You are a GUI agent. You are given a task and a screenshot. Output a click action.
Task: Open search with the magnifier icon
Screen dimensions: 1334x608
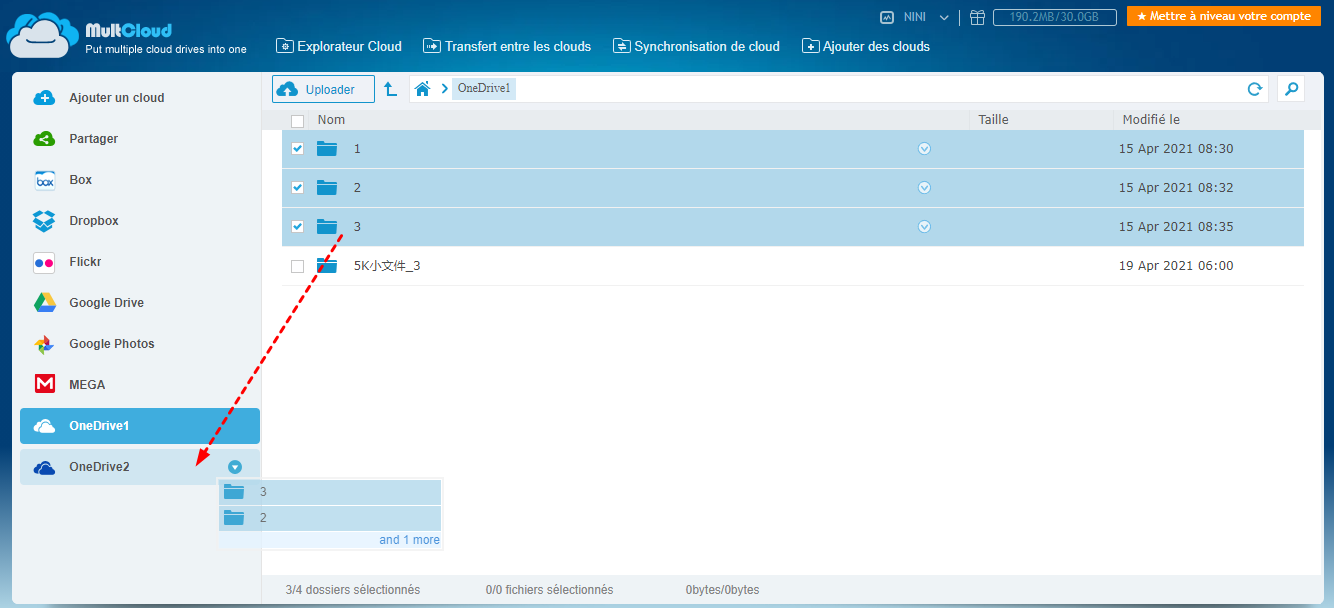pos(1292,89)
